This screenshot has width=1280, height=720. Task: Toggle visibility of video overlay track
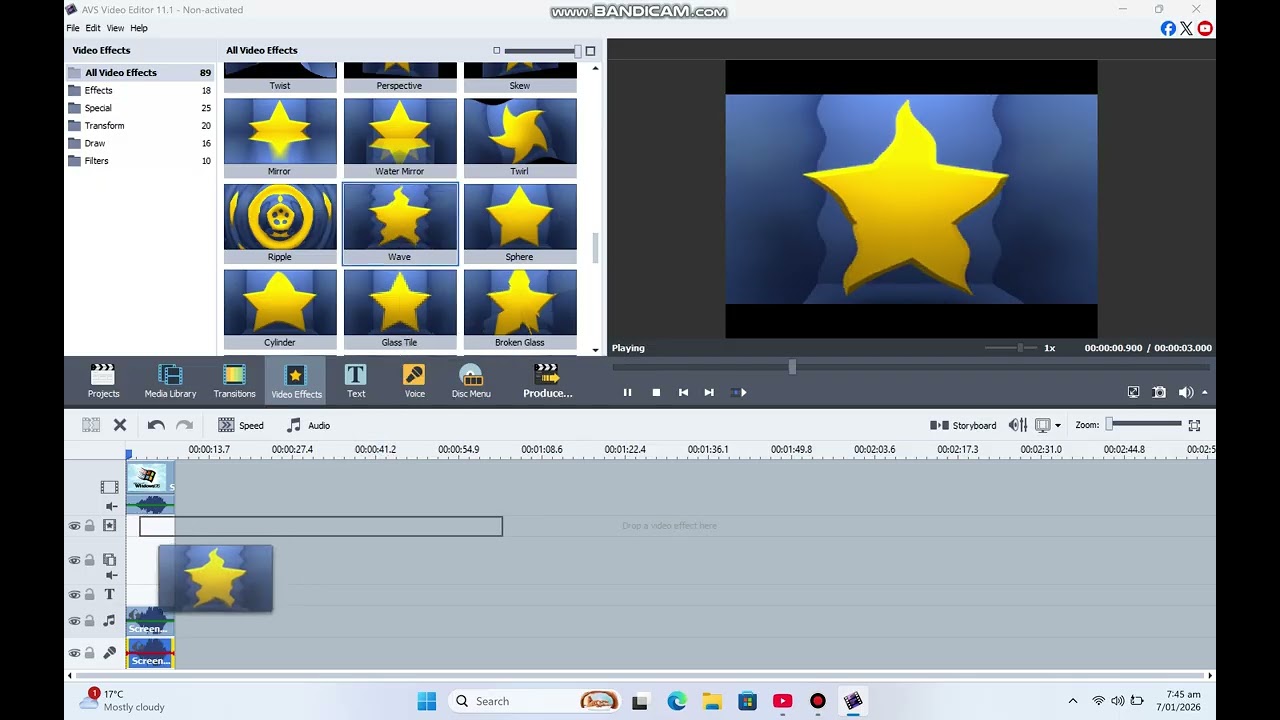74,560
